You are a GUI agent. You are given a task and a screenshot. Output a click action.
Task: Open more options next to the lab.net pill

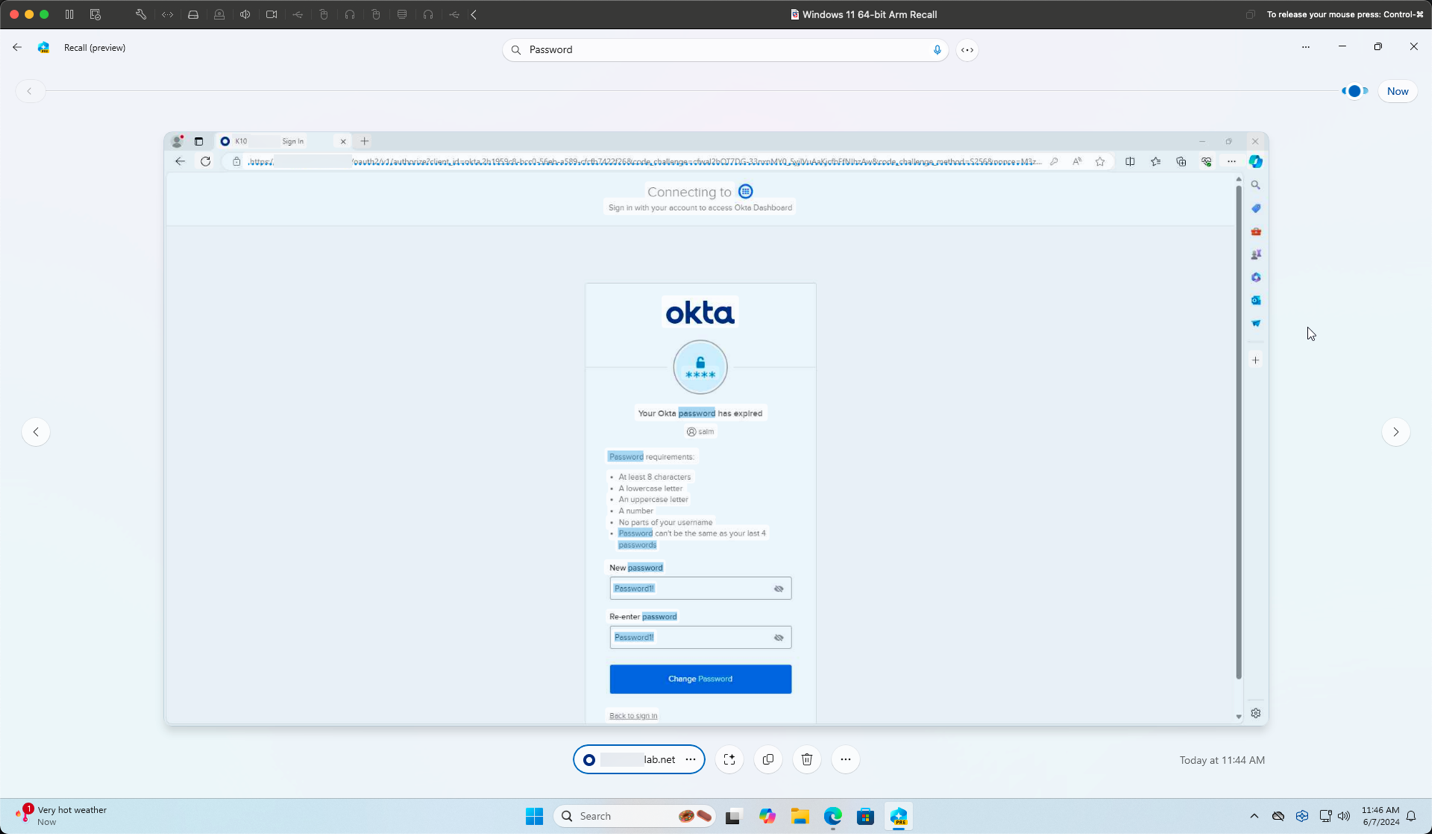point(690,759)
